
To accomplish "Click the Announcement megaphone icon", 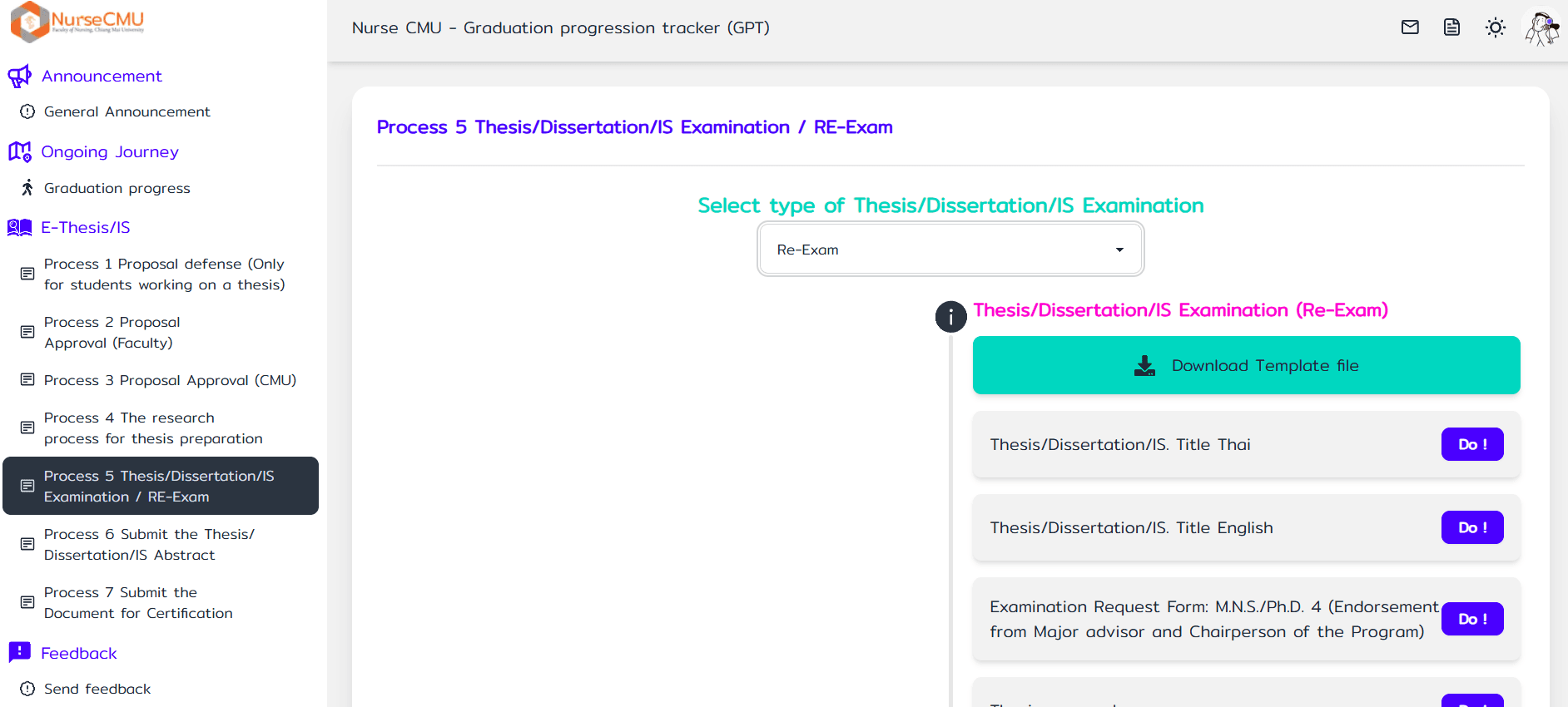I will click(x=19, y=77).
